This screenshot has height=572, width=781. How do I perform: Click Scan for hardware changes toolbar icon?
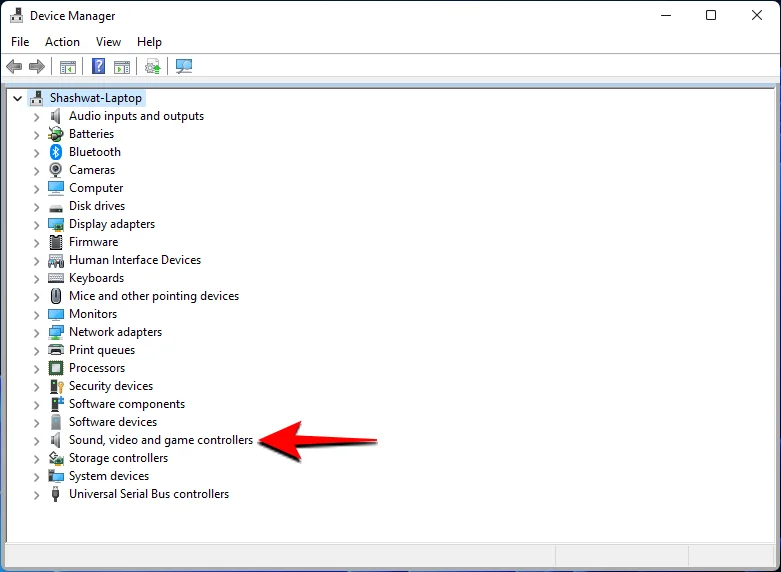[184, 66]
